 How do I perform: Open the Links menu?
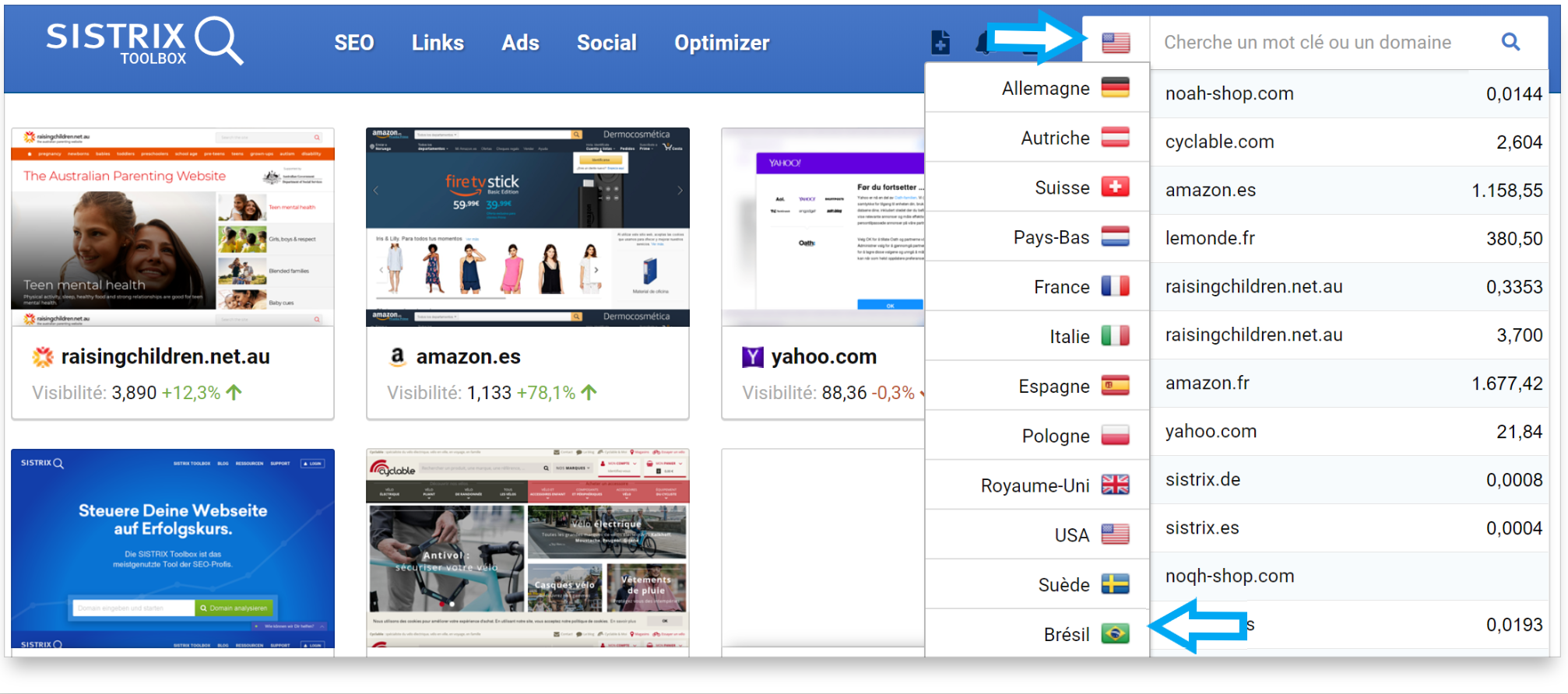[x=438, y=43]
